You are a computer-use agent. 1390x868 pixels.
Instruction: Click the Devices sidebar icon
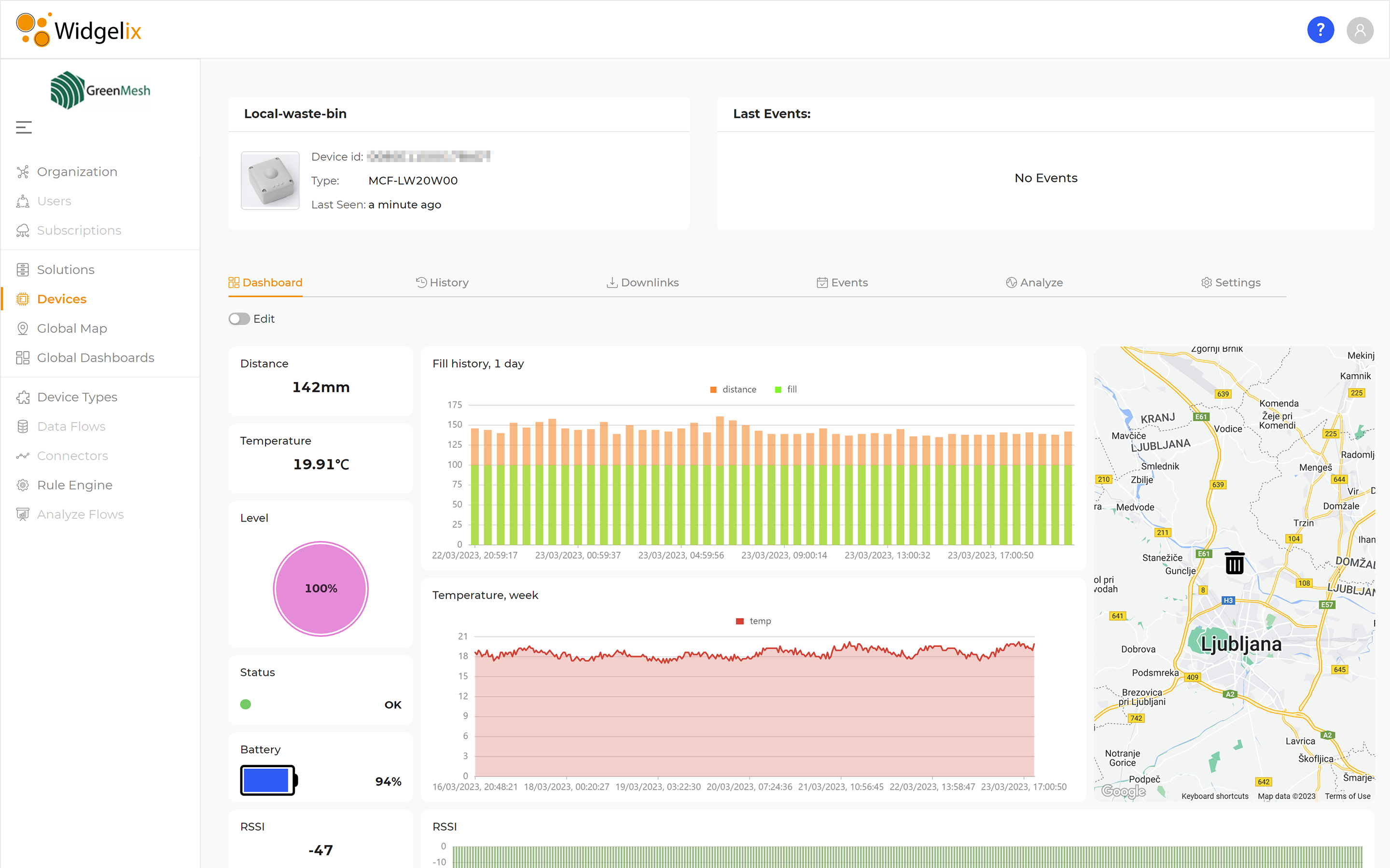[22, 298]
